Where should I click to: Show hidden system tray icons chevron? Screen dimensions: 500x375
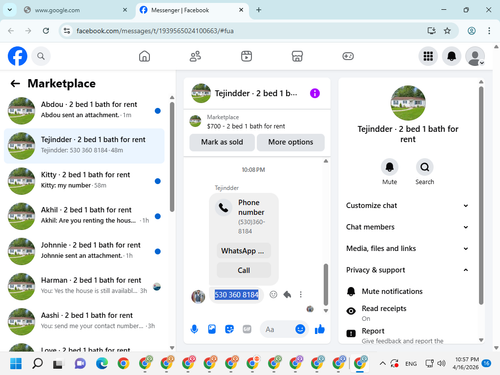[382, 363]
